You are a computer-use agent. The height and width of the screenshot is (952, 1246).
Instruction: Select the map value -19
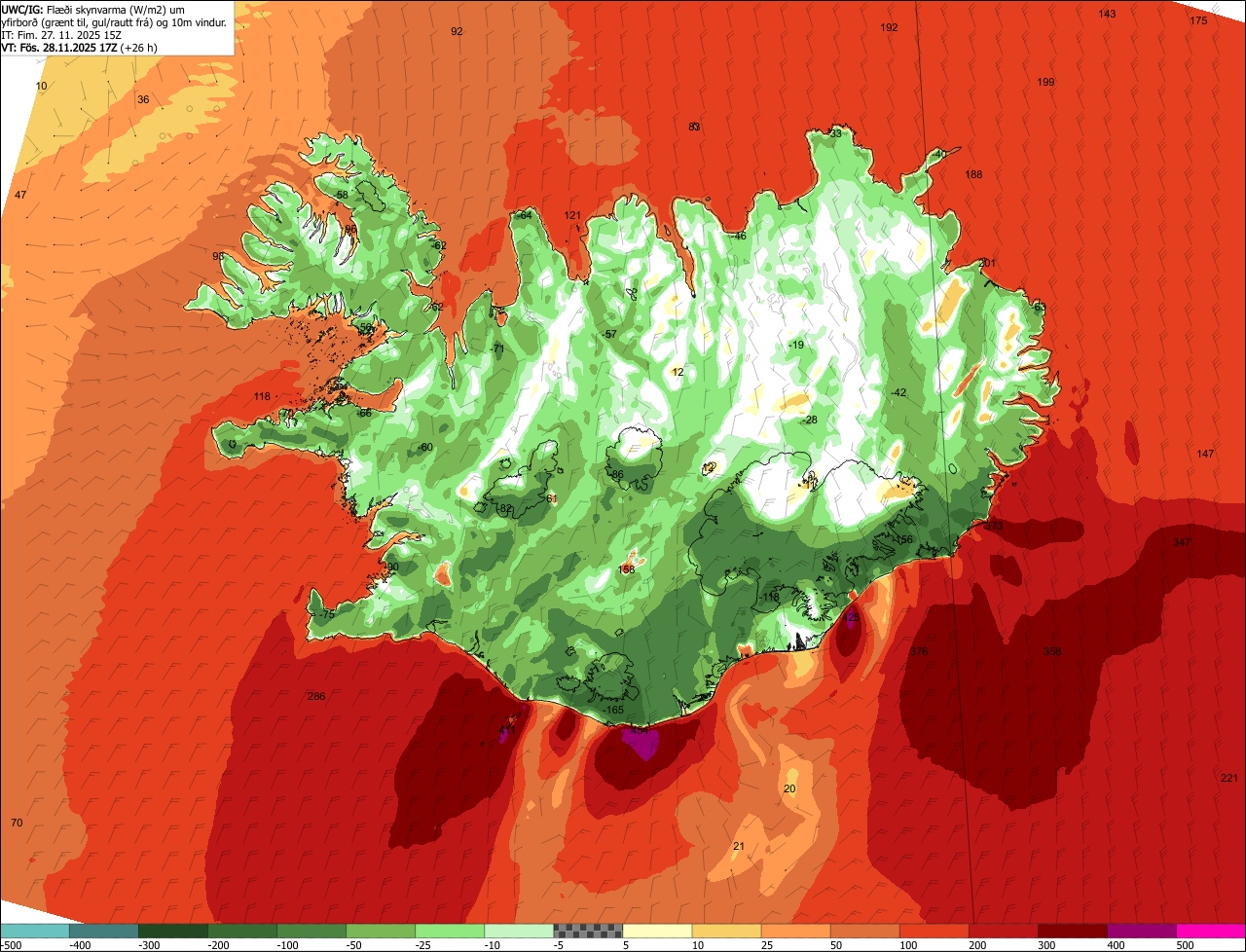tap(795, 345)
